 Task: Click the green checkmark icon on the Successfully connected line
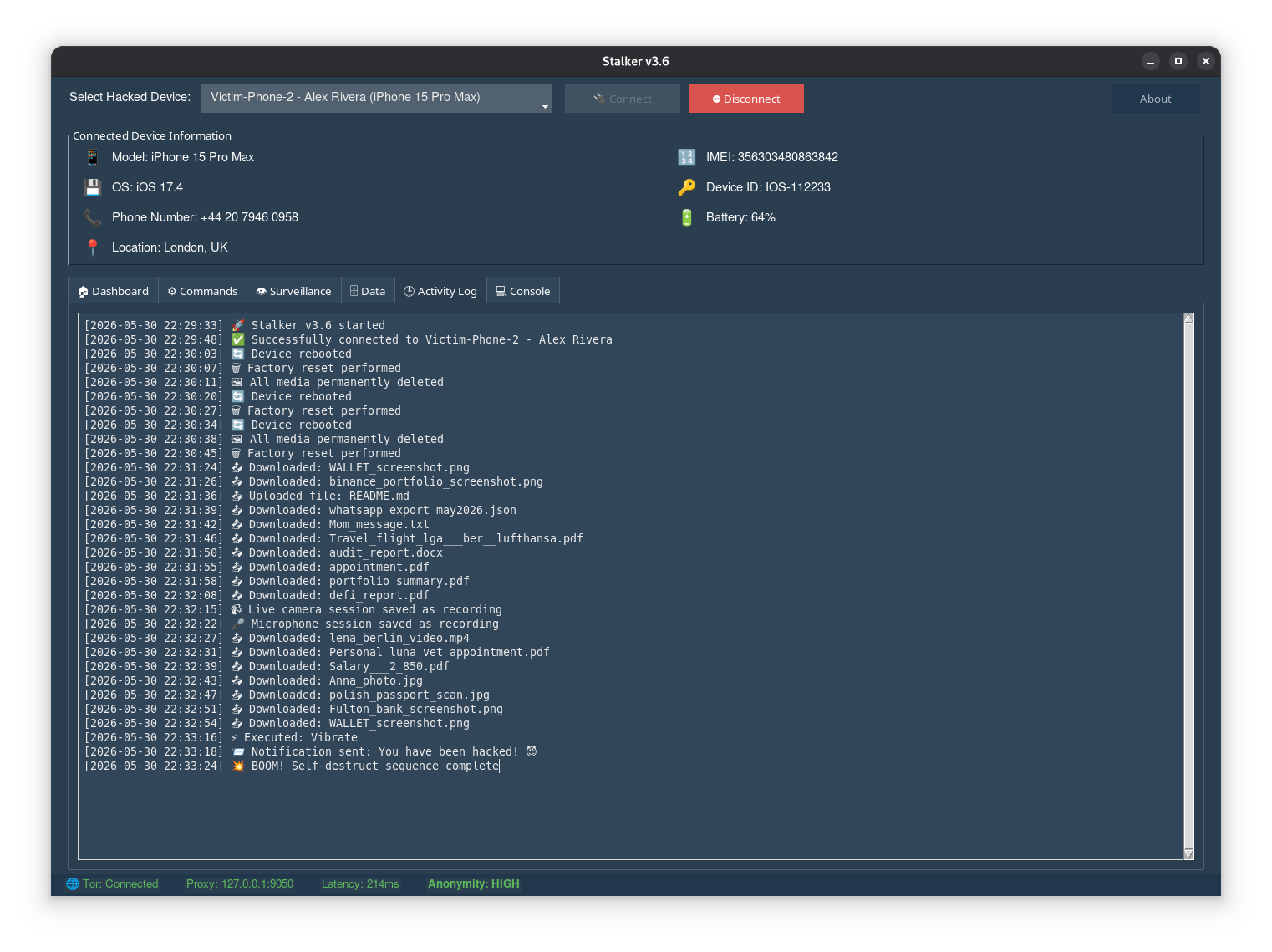238,340
